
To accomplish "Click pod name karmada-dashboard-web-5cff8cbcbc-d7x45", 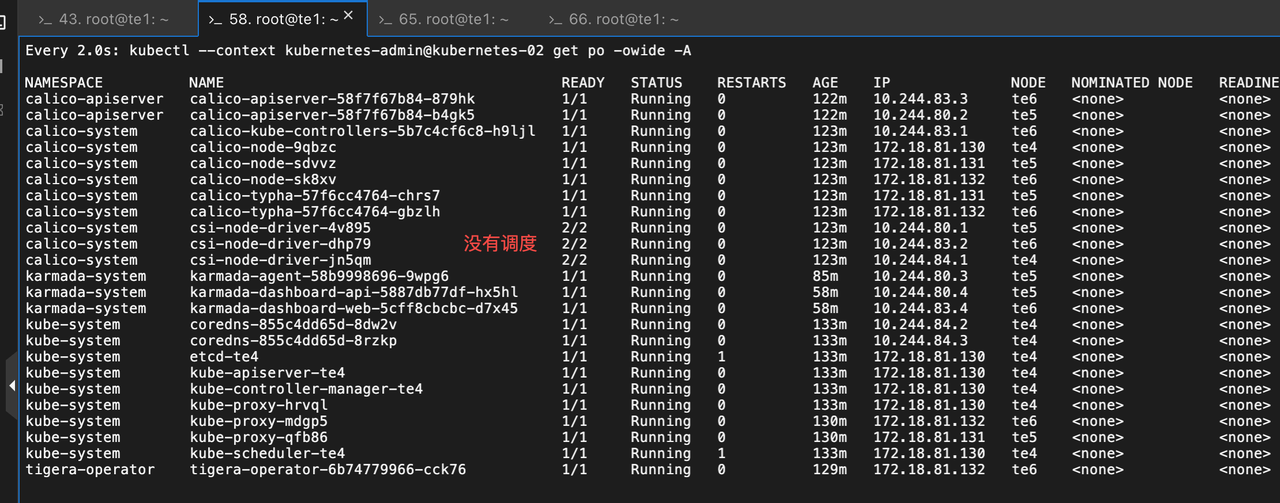I will (354, 308).
